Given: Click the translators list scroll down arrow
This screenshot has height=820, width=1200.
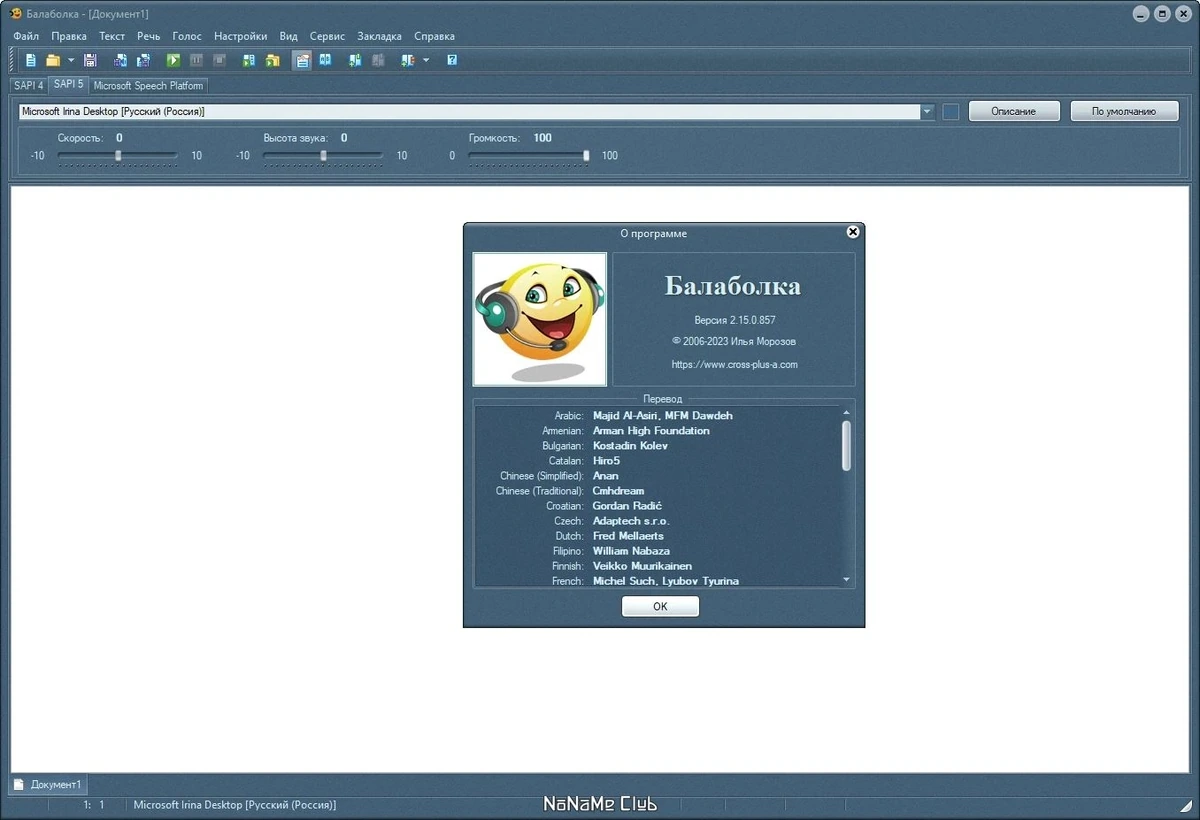Looking at the screenshot, I should [847, 579].
